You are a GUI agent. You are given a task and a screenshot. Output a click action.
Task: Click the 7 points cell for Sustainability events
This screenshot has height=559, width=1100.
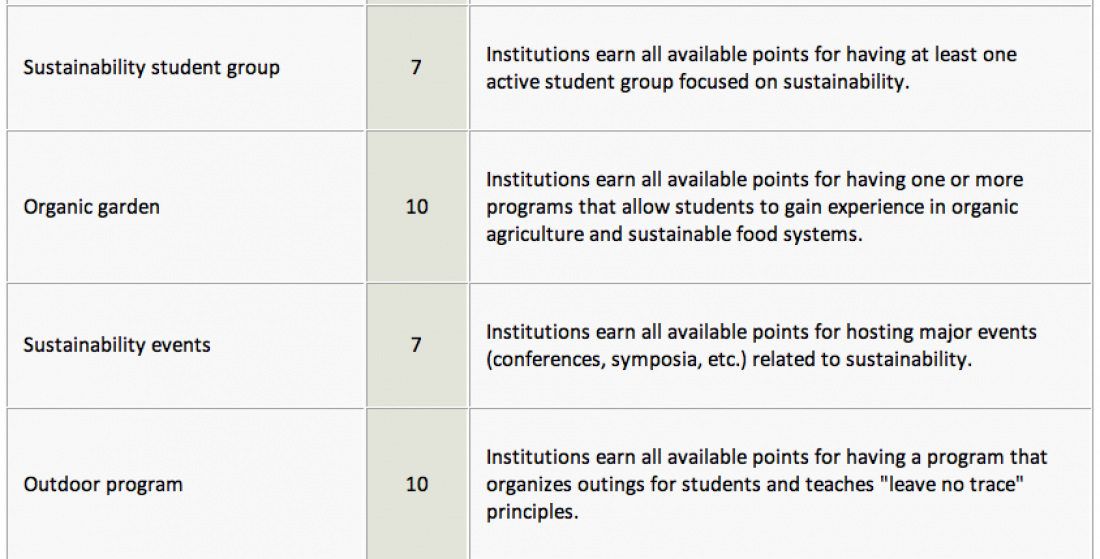click(x=417, y=345)
